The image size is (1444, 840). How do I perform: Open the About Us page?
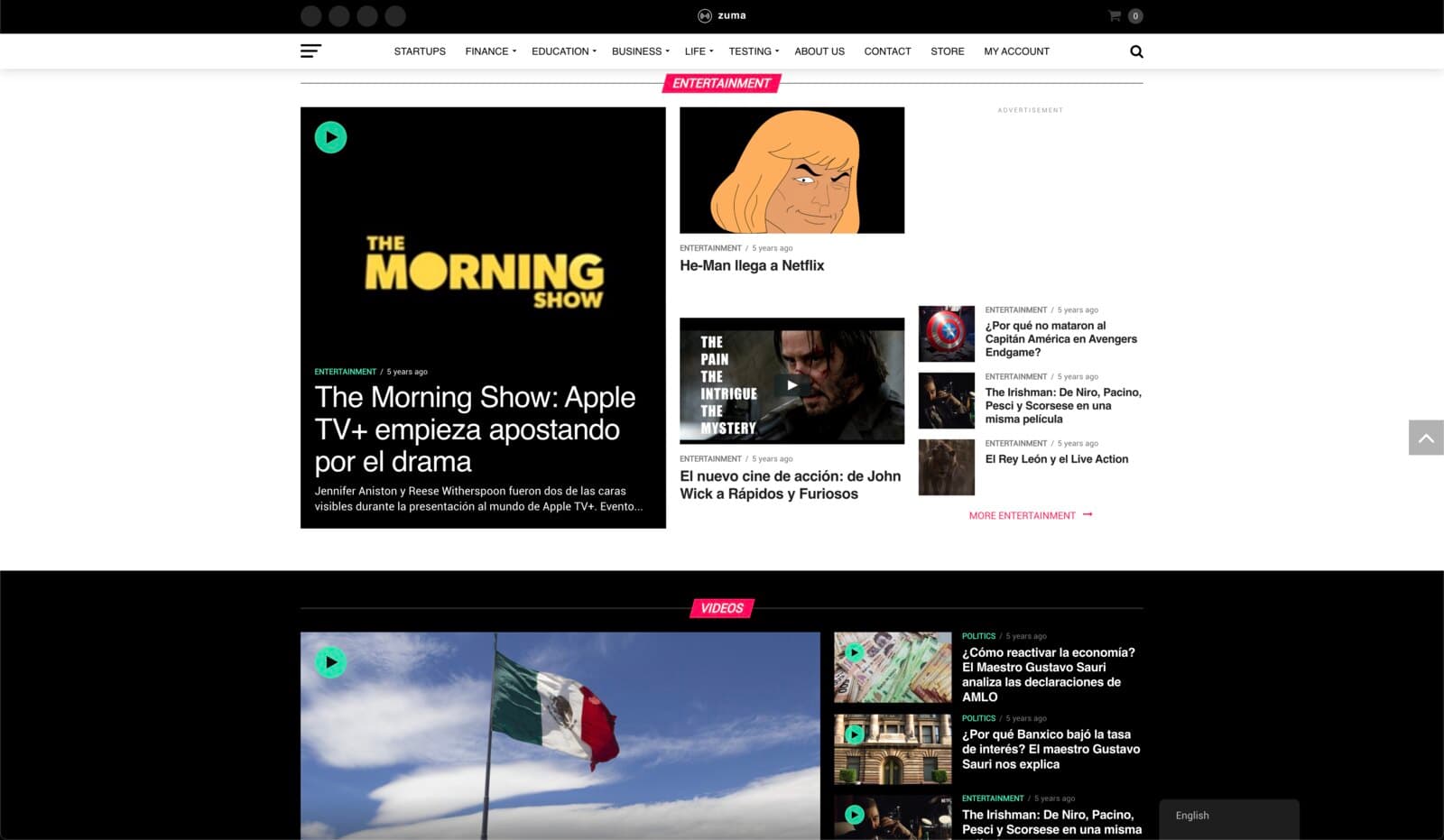tap(819, 51)
